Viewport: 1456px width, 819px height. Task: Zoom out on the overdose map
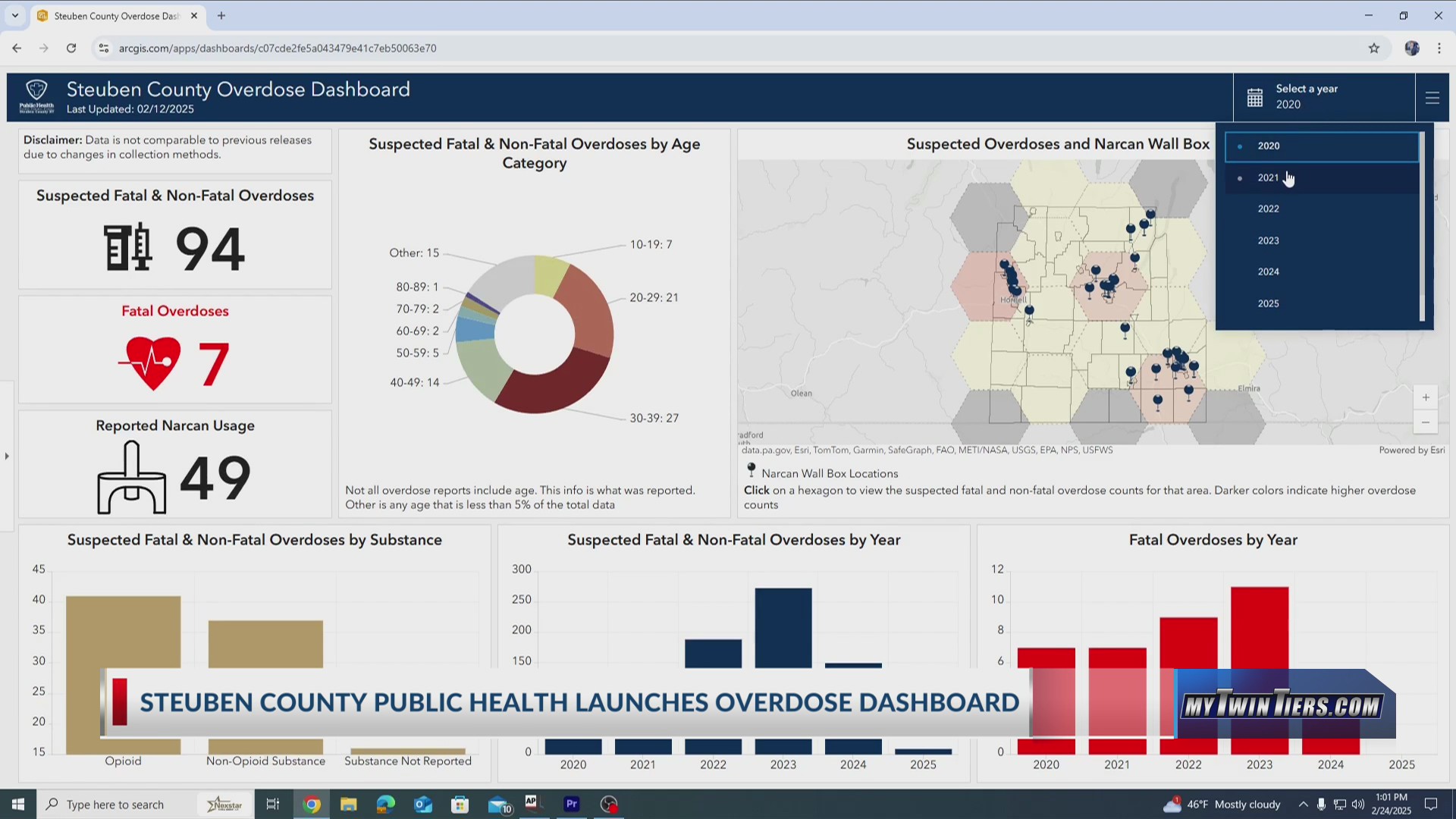coord(1425,422)
